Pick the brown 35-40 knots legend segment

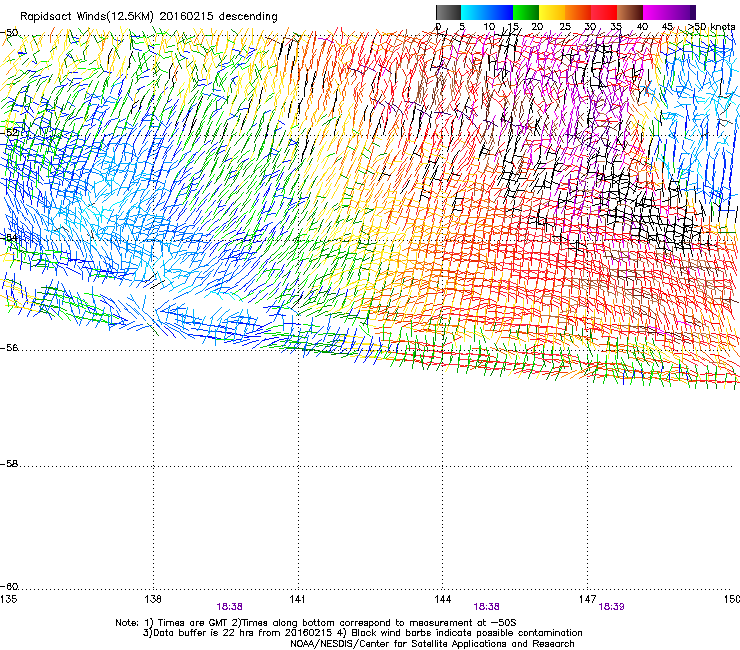pos(630,12)
